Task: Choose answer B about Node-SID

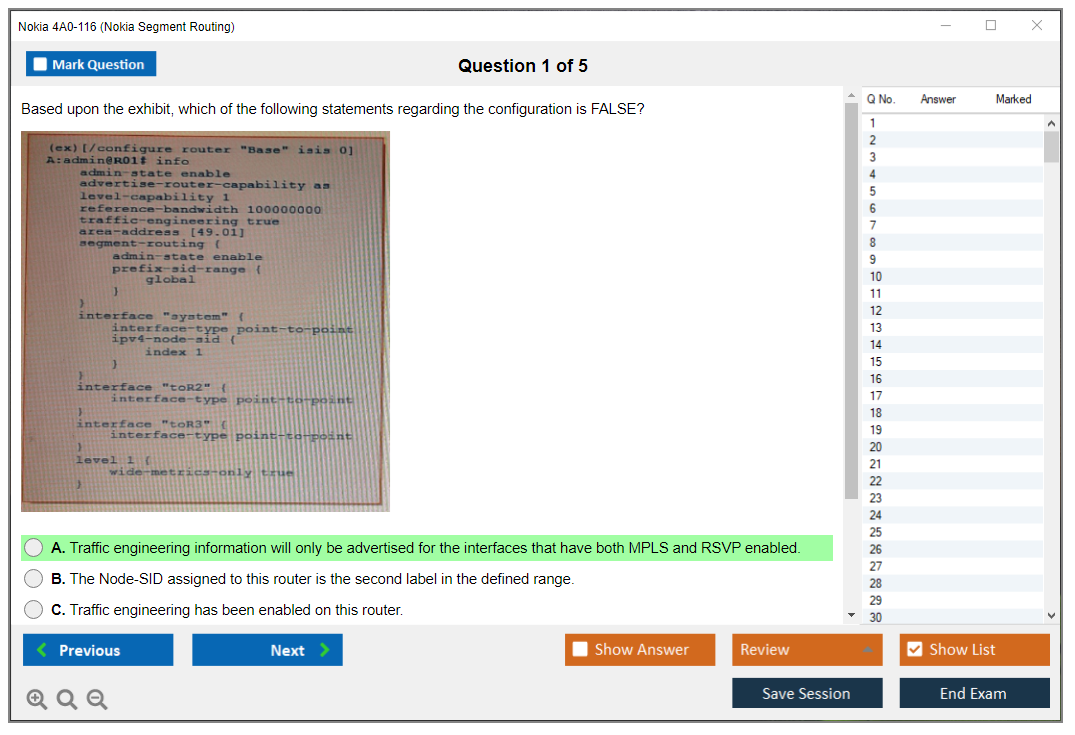Action: tap(34, 579)
